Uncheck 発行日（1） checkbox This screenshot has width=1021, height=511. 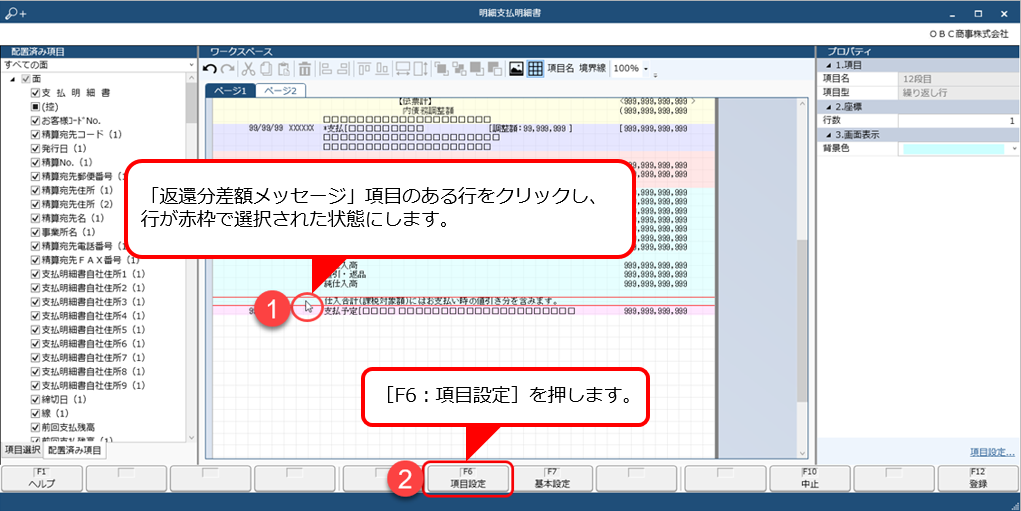[x=36, y=148]
